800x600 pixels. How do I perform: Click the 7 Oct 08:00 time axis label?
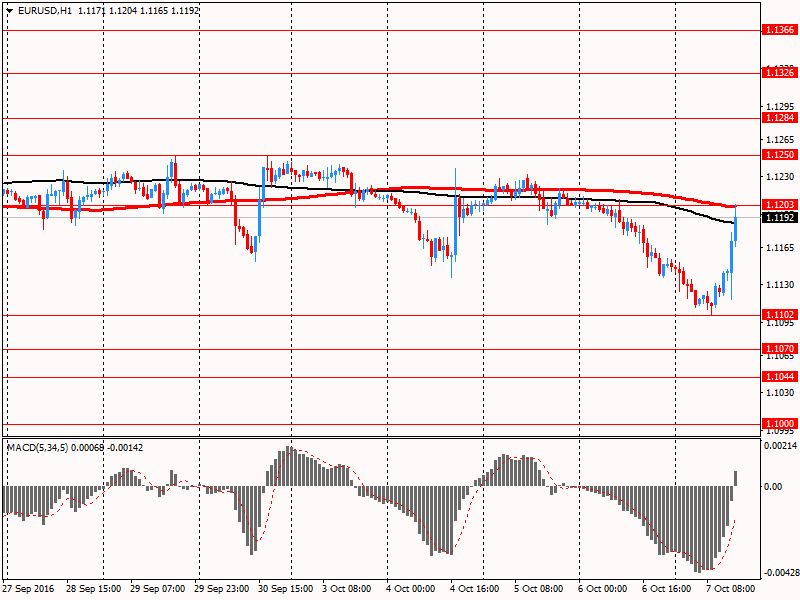pos(731,589)
